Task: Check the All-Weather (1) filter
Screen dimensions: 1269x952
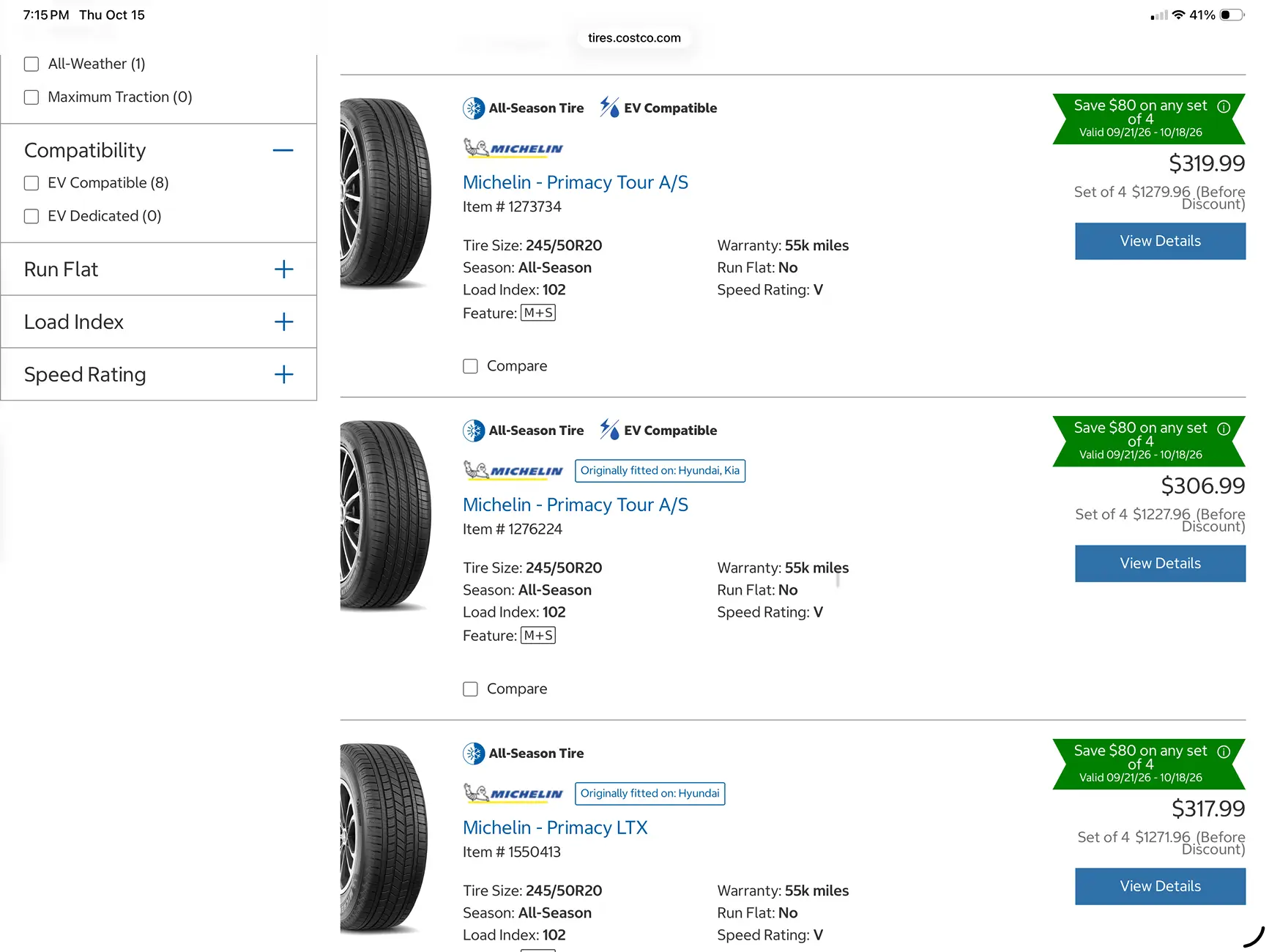Action: coord(31,64)
